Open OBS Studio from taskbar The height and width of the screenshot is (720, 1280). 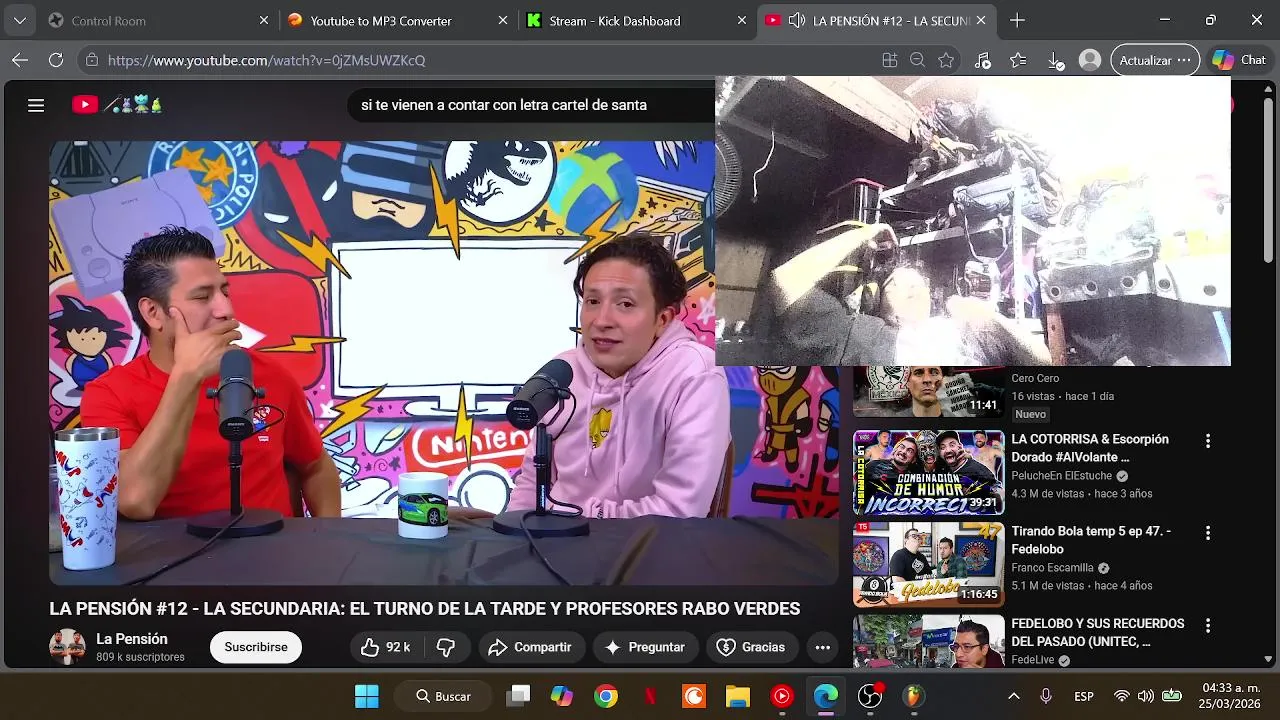coord(870,696)
